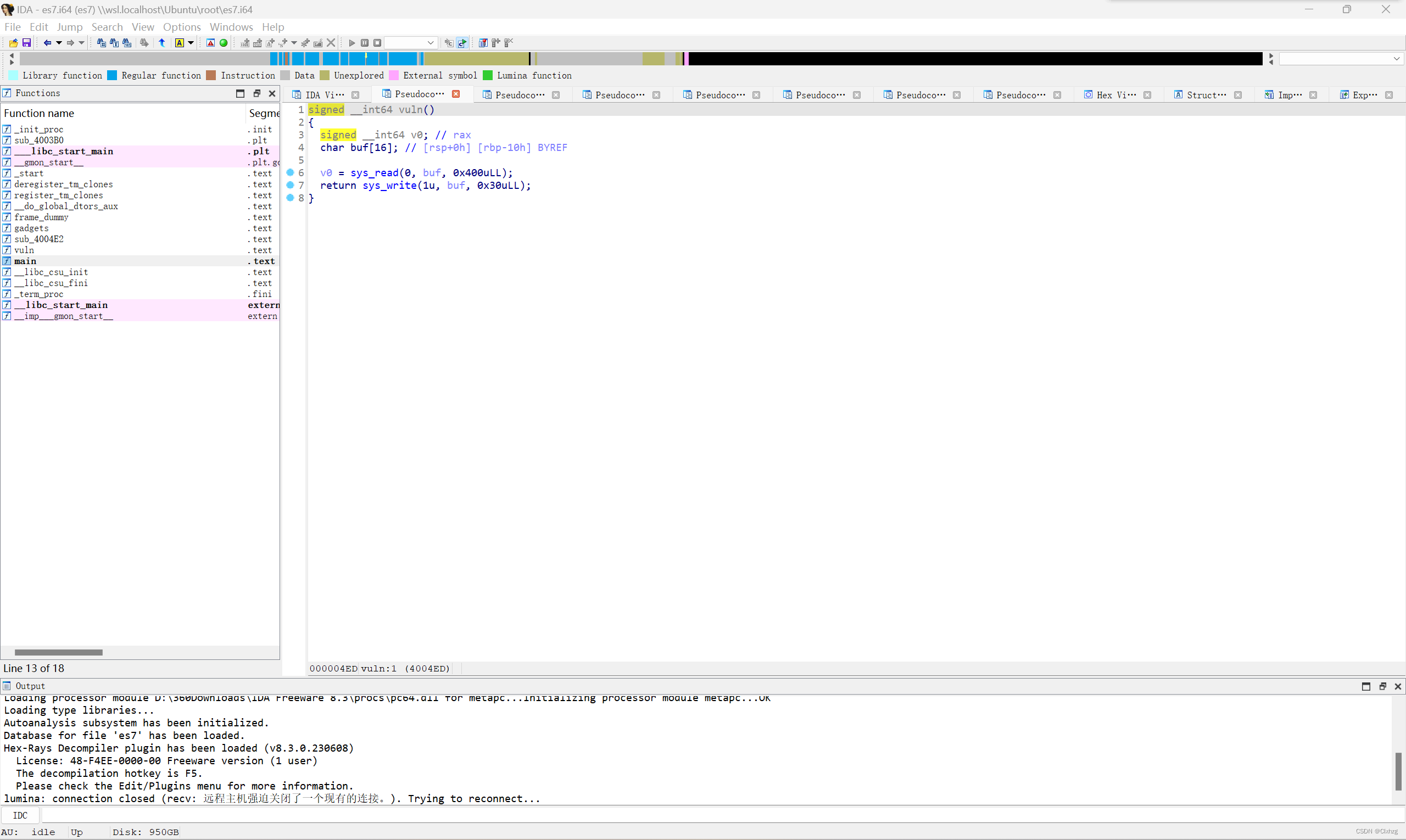Open a file with the folder icon

(x=13, y=43)
